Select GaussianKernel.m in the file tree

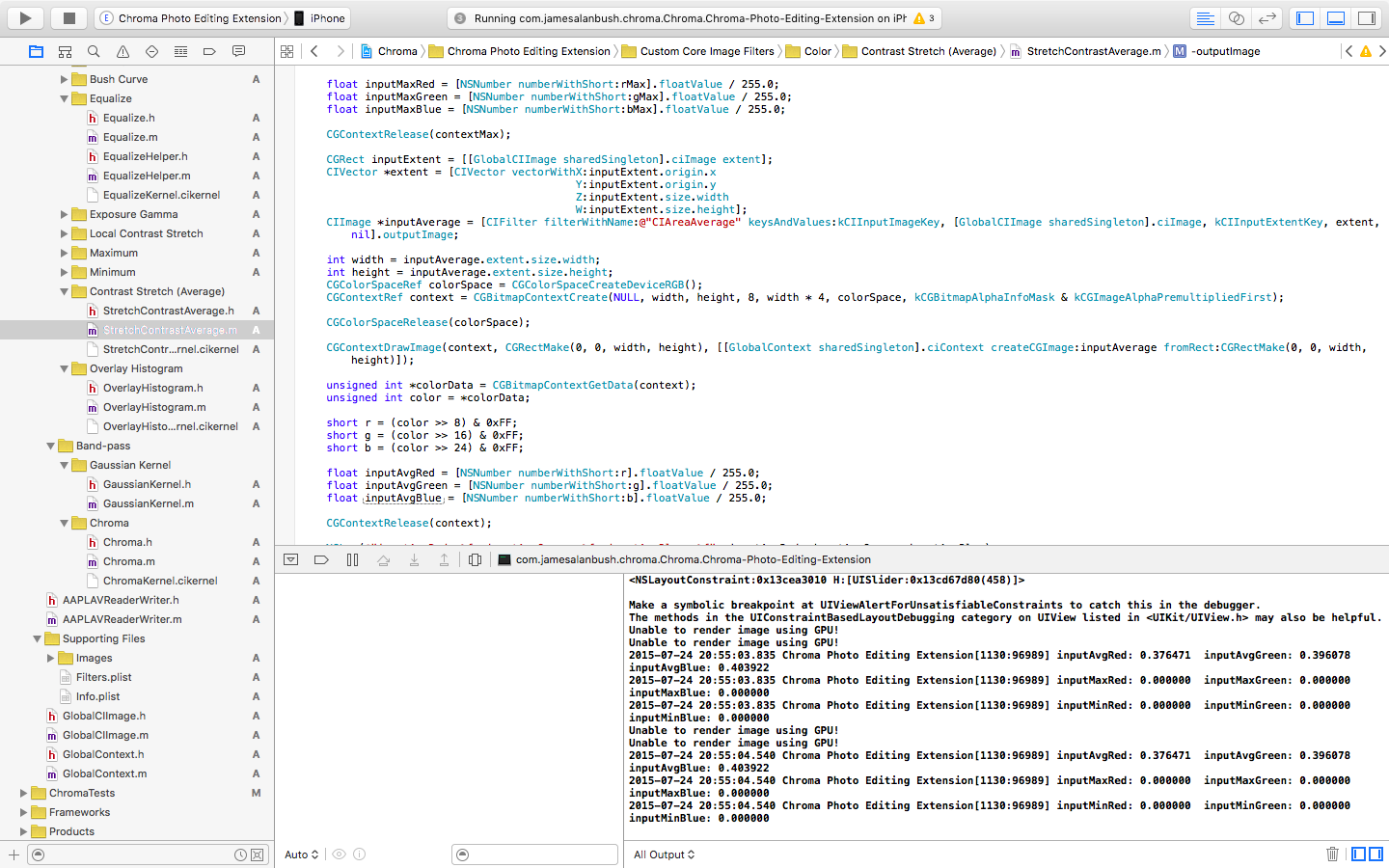[x=149, y=503]
